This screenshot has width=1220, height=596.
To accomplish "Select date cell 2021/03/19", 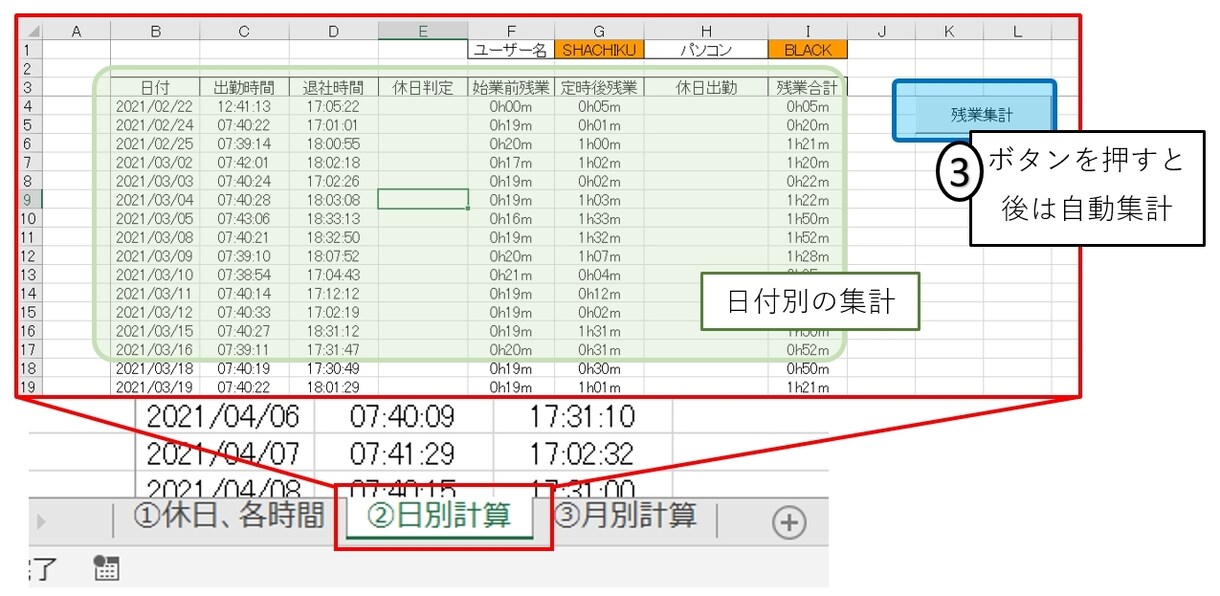I will pyautogui.click(x=155, y=386).
